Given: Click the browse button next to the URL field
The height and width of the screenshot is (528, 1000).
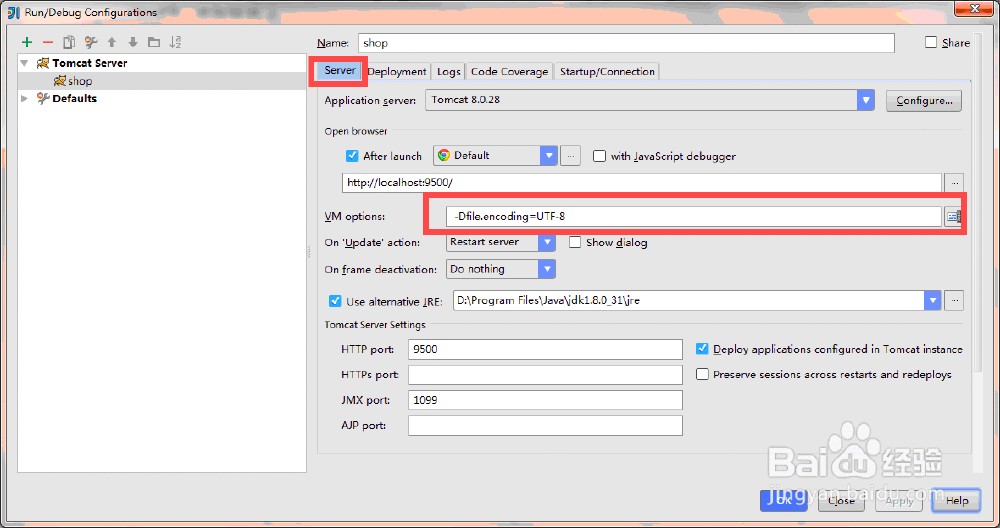Looking at the screenshot, I should tap(954, 182).
